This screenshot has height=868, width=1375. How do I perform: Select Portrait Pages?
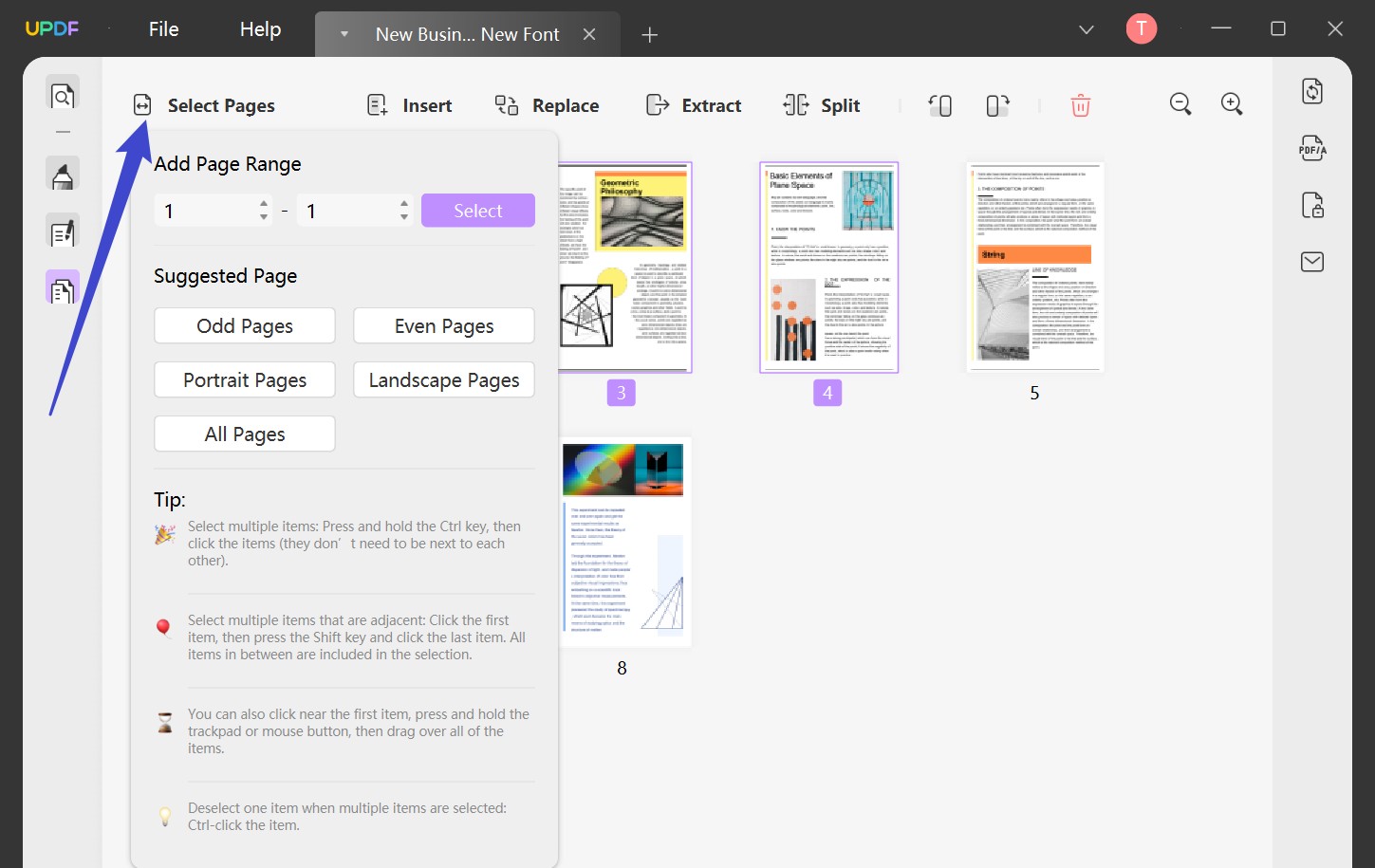pyautogui.click(x=245, y=379)
